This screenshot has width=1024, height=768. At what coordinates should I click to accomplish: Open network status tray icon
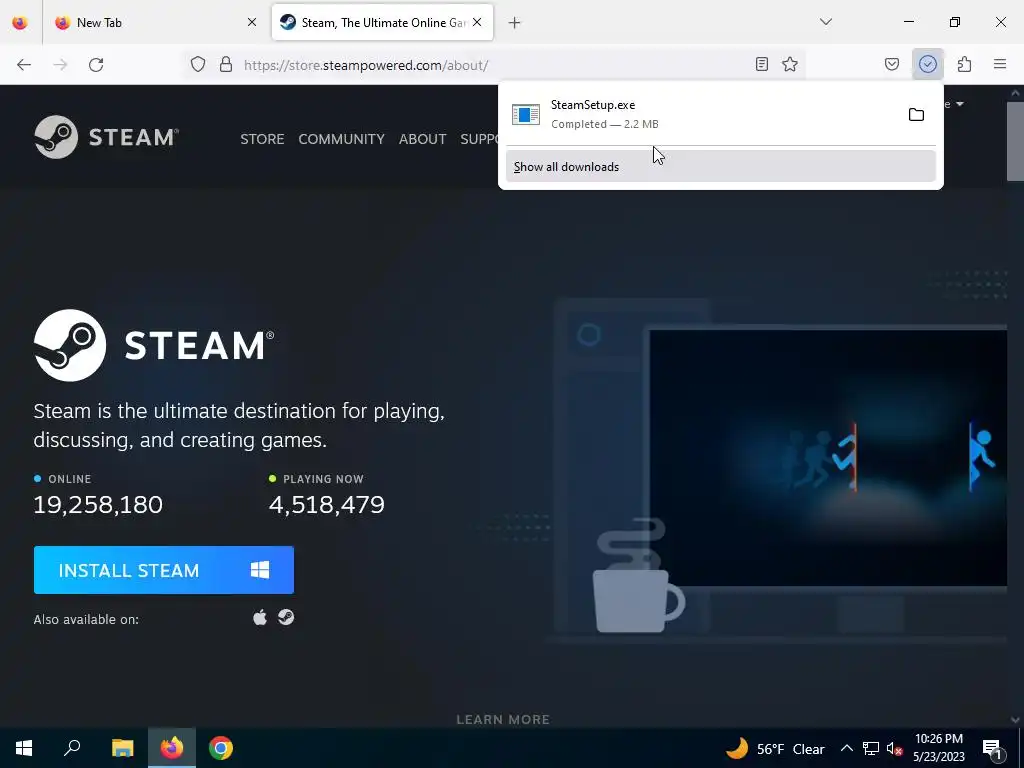coord(870,748)
